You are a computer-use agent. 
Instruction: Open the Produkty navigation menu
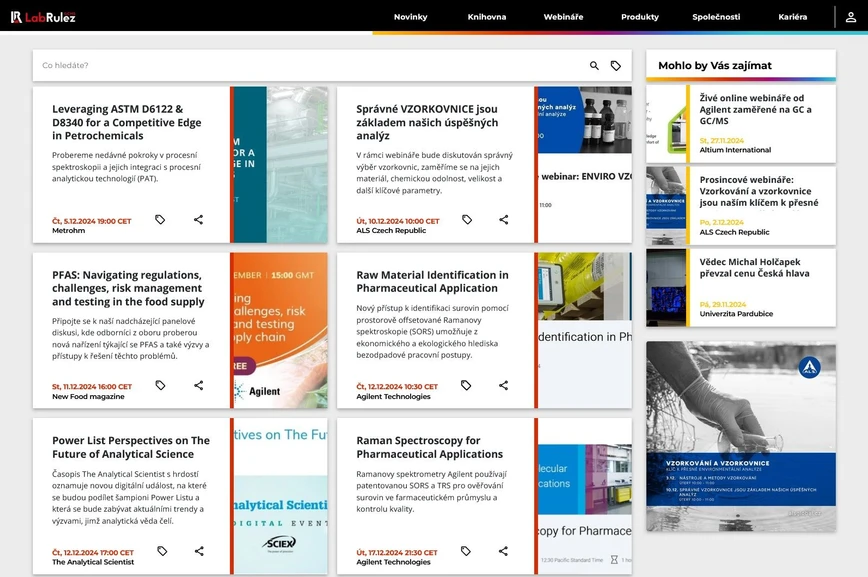click(639, 16)
